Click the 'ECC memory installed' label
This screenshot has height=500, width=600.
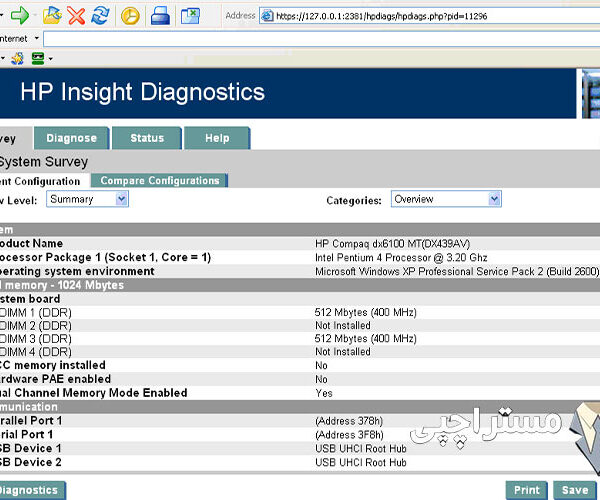[53, 365]
